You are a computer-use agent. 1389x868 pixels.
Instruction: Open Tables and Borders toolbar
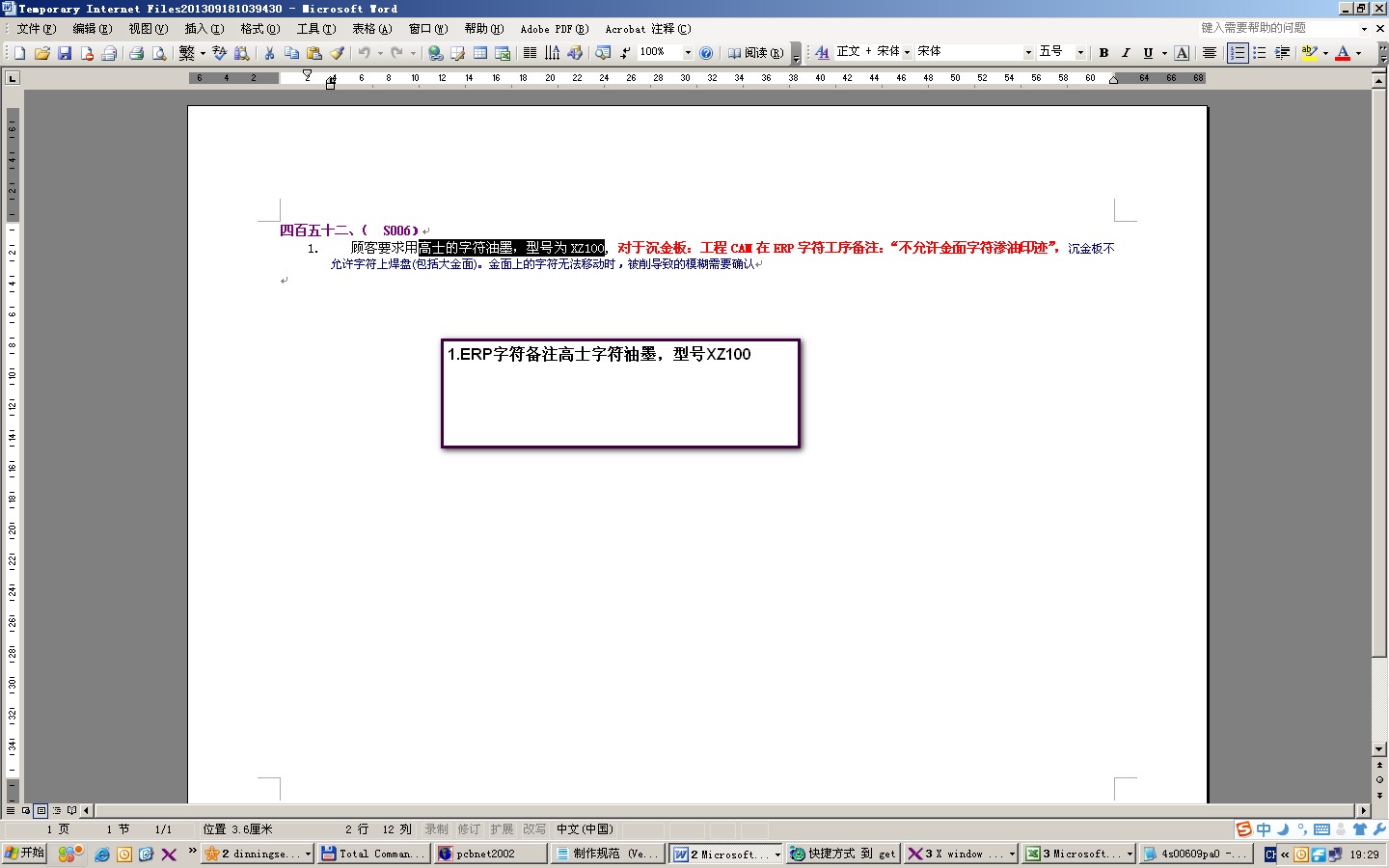tap(457, 53)
